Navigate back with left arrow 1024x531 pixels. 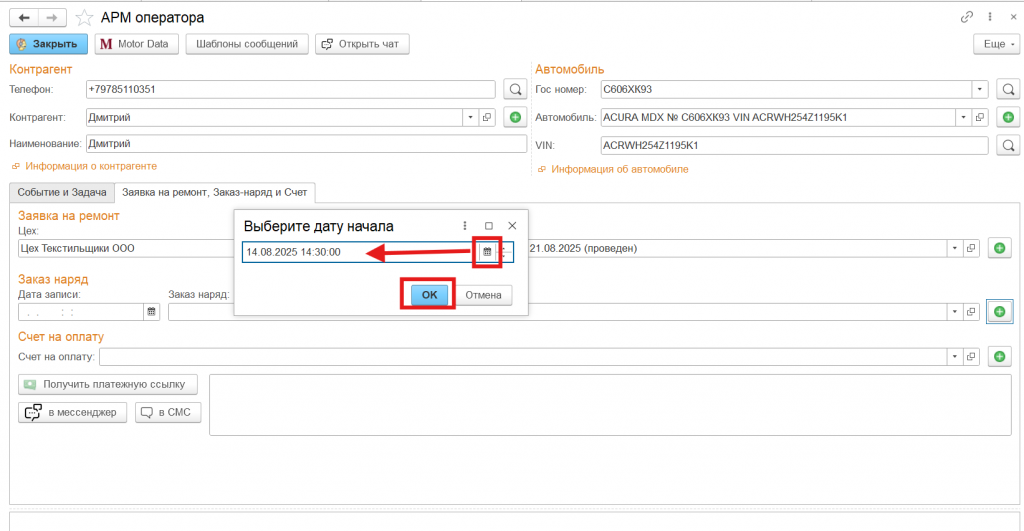pos(24,18)
